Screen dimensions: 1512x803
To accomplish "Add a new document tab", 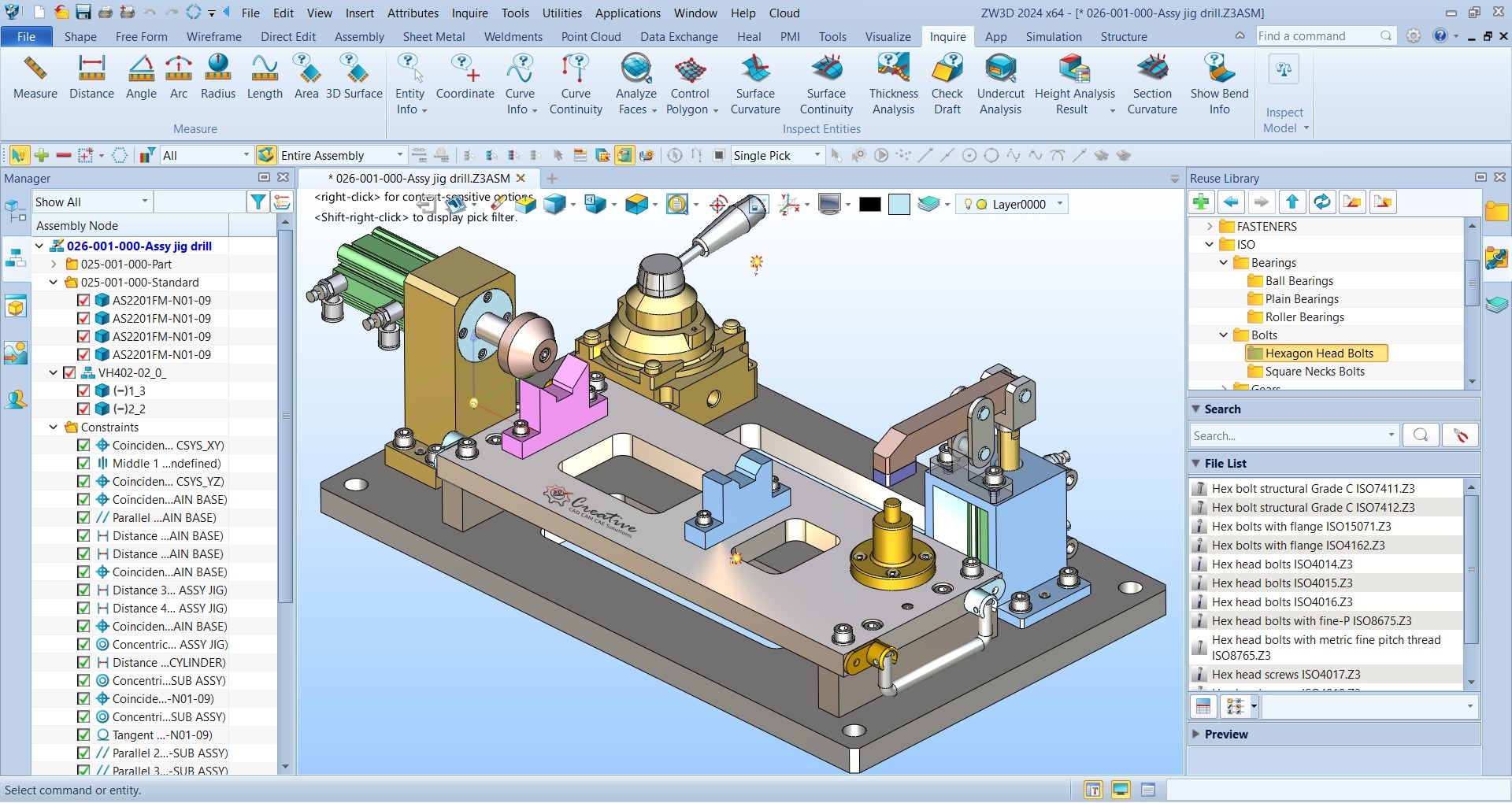I will point(552,178).
